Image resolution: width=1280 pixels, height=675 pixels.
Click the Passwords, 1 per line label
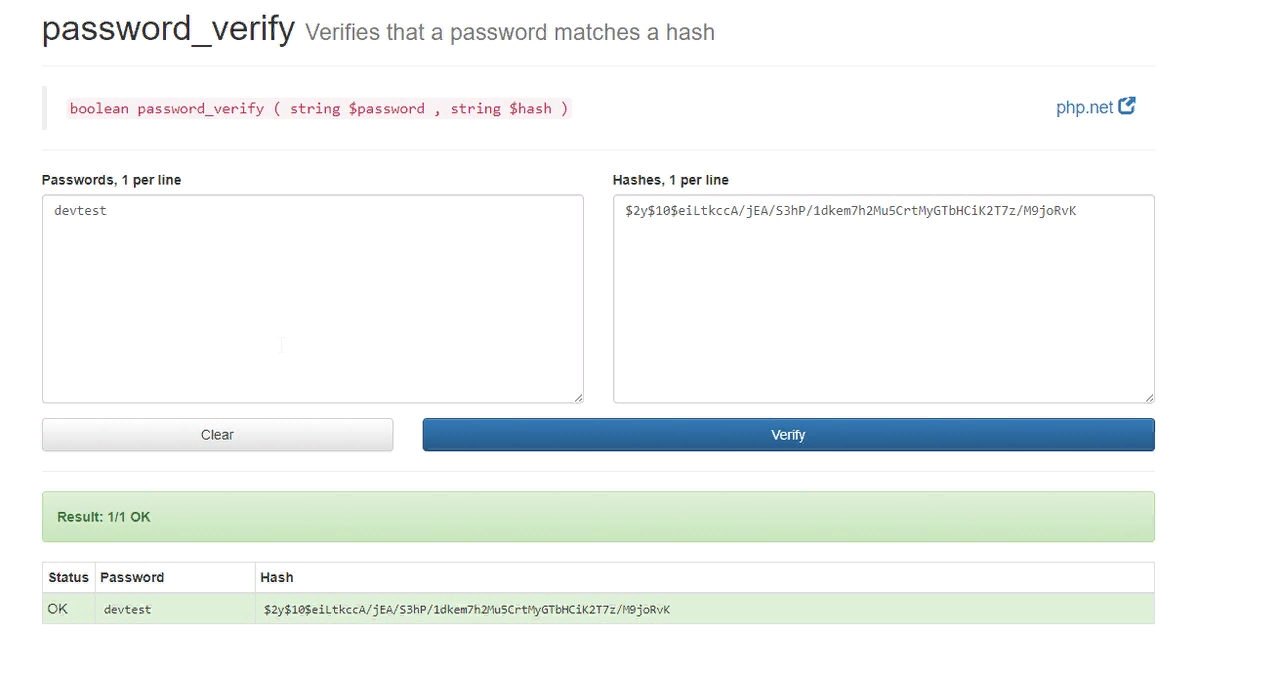tap(111, 180)
